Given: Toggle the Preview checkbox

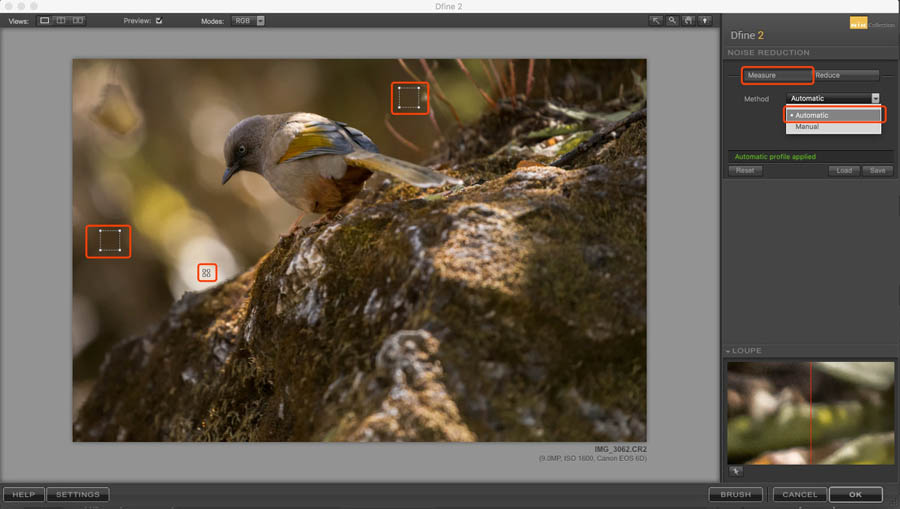Looking at the screenshot, I should (x=159, y=21).
